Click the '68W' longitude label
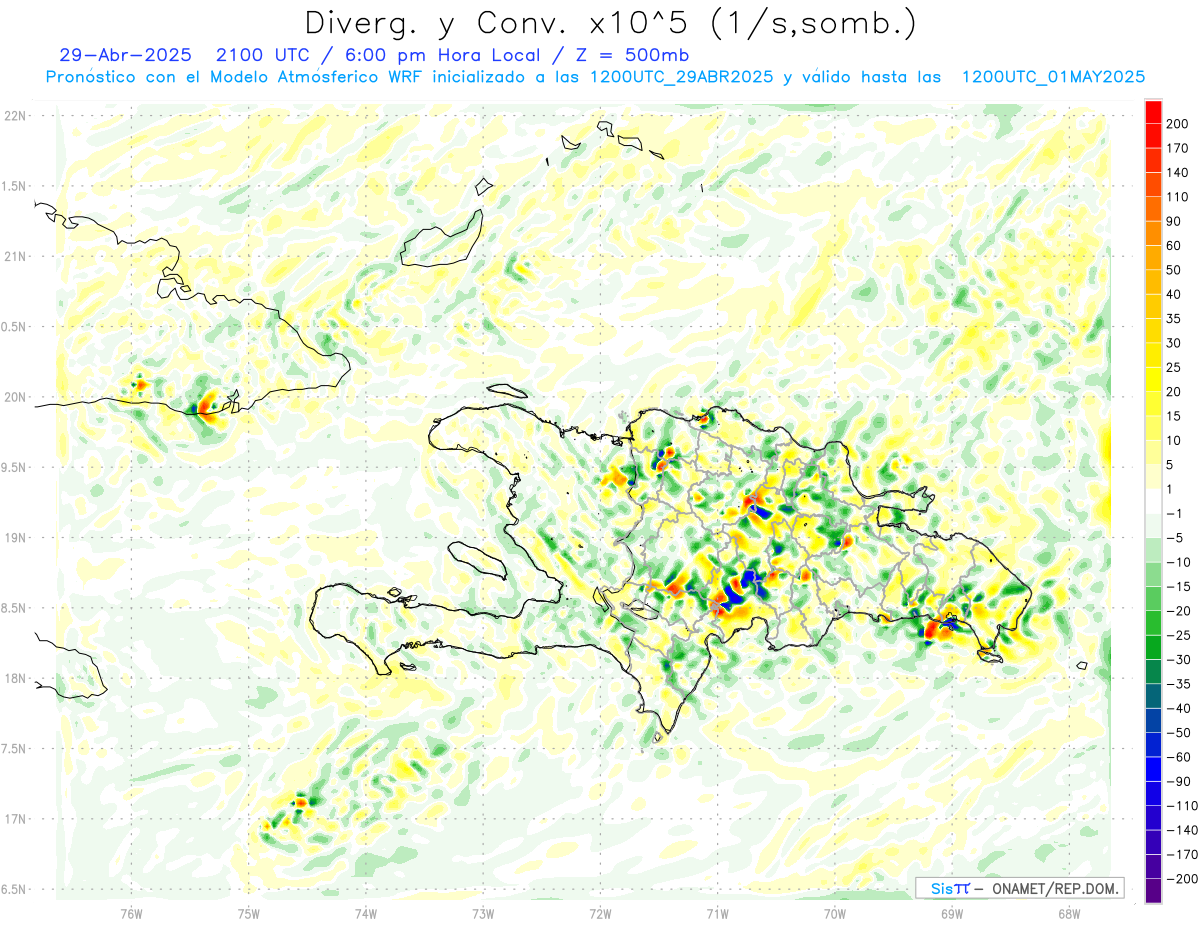This screenshot has width=1200, height=927. [x=1069, y=913]
